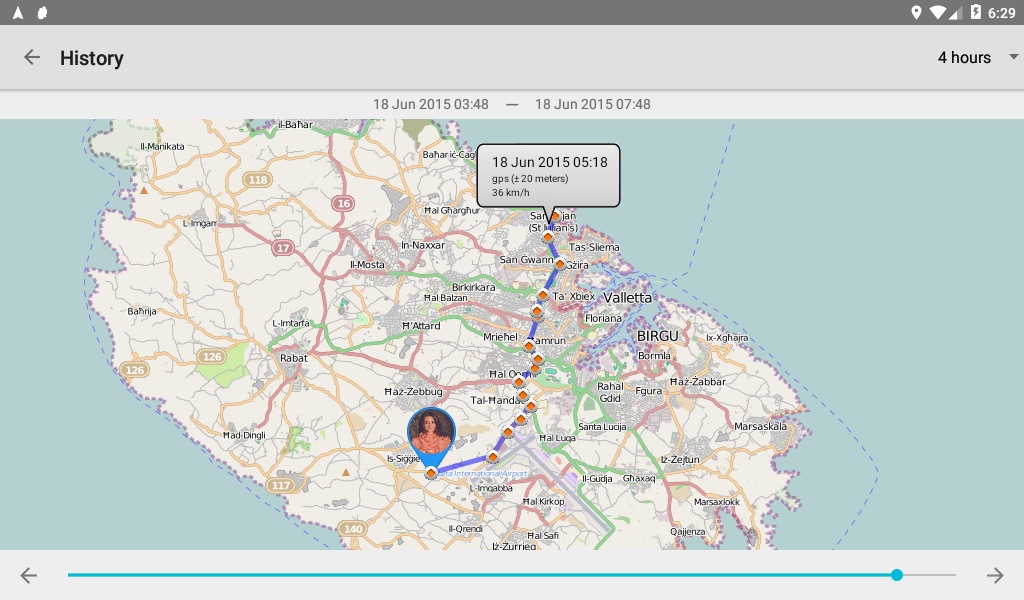The width and height of the screenshot is (1024, 600).
Task: Tap the road 16 shield on map
Action: point(344,203)
